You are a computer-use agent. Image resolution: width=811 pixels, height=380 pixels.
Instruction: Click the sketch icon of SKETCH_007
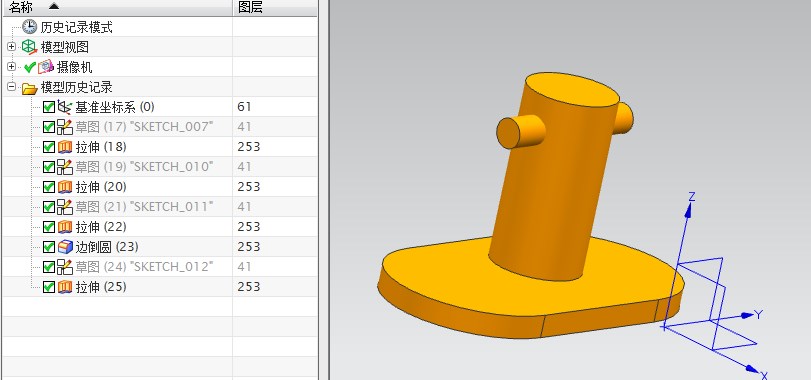coord(65,127)
